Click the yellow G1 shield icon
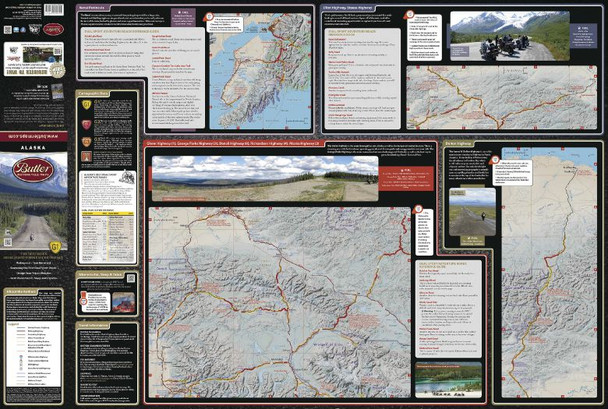 (88, 104)
